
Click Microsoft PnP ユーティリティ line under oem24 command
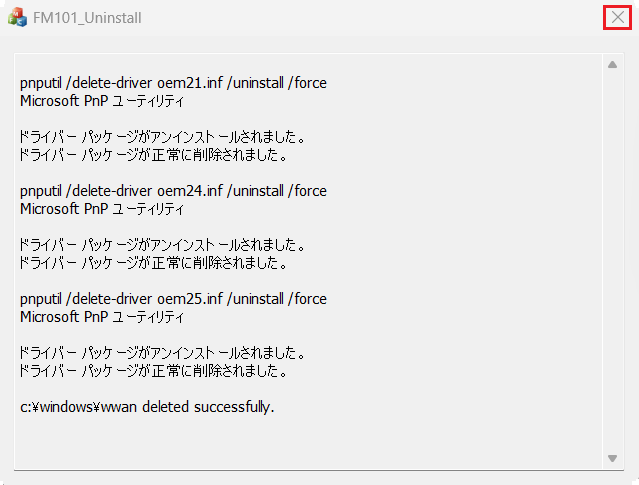pyautogui.click(x=102, y=209)
